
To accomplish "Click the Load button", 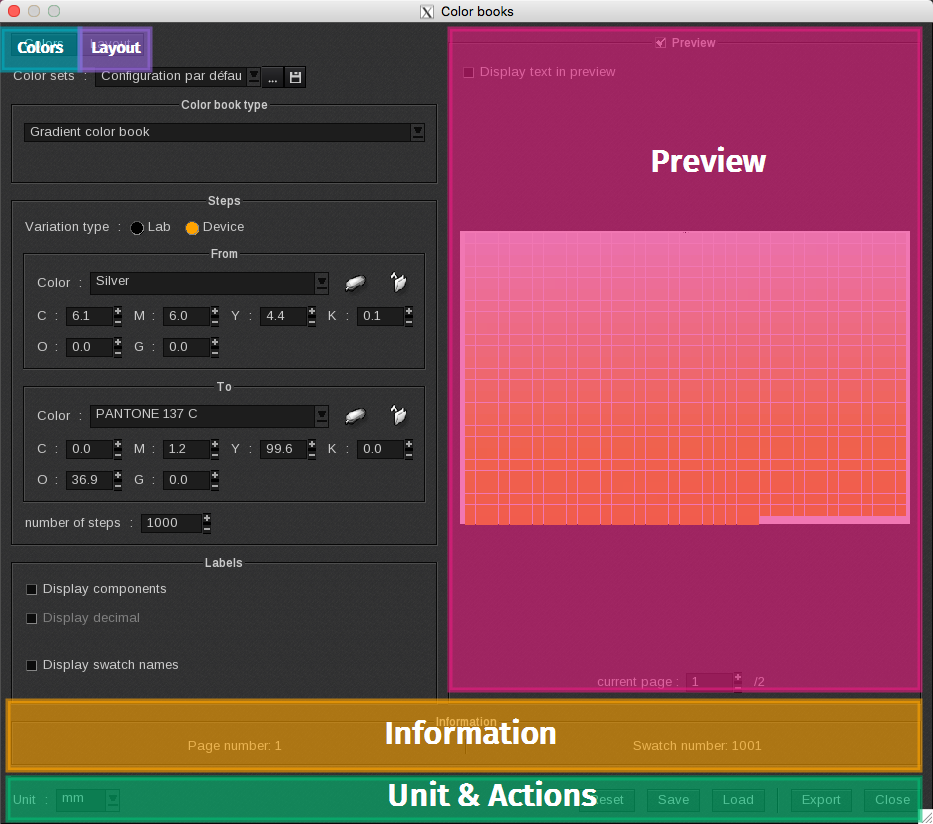I will click(x=738, y=800).
